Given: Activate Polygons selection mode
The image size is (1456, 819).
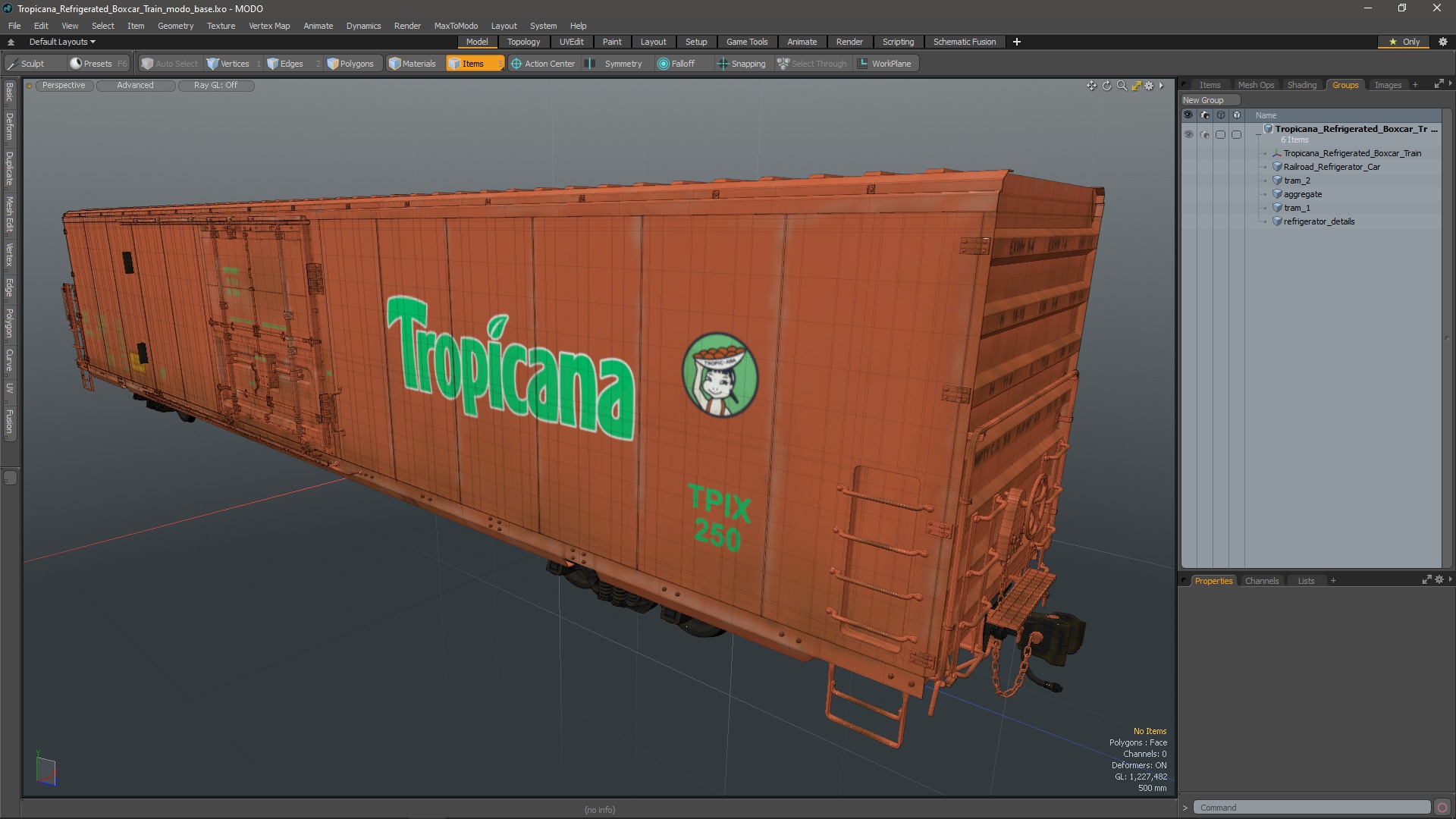Looking at the screenshot, I should pos(350,64).
